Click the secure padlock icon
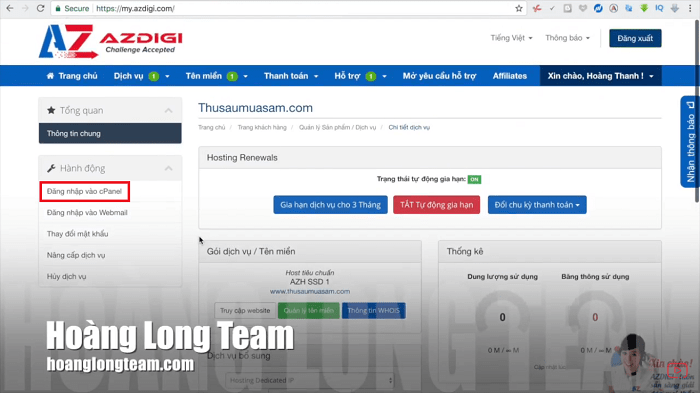Screen dimensions: 700x393 (58, 8)
